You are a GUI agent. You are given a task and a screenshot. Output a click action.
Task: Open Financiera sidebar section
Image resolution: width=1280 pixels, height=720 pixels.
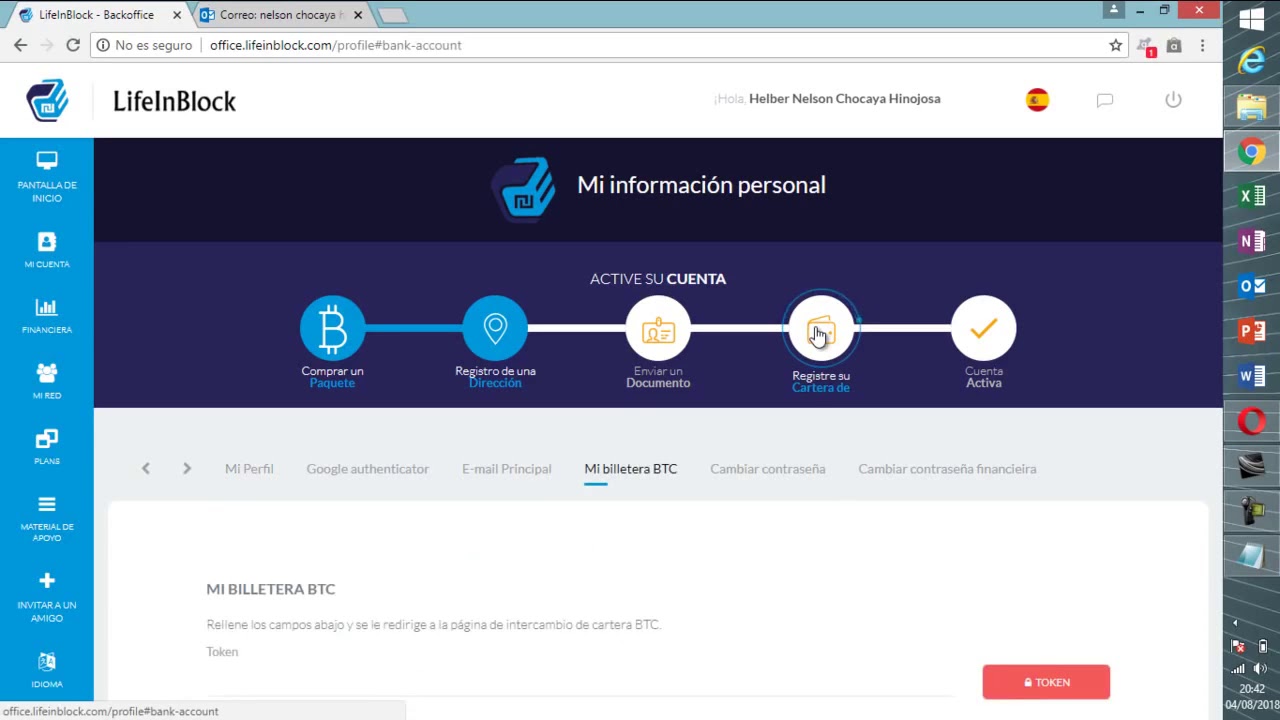pyautogui.click(x=47, y=316)
